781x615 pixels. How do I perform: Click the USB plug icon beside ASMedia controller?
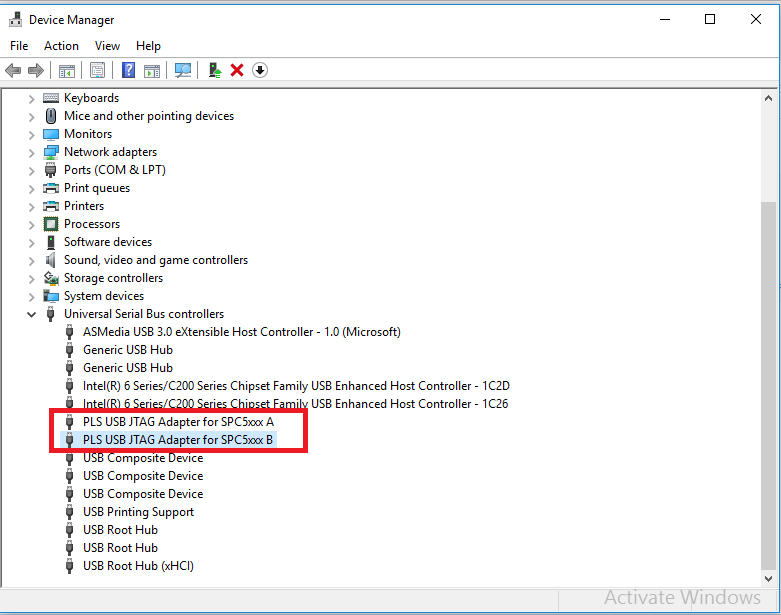click(70, 332)
